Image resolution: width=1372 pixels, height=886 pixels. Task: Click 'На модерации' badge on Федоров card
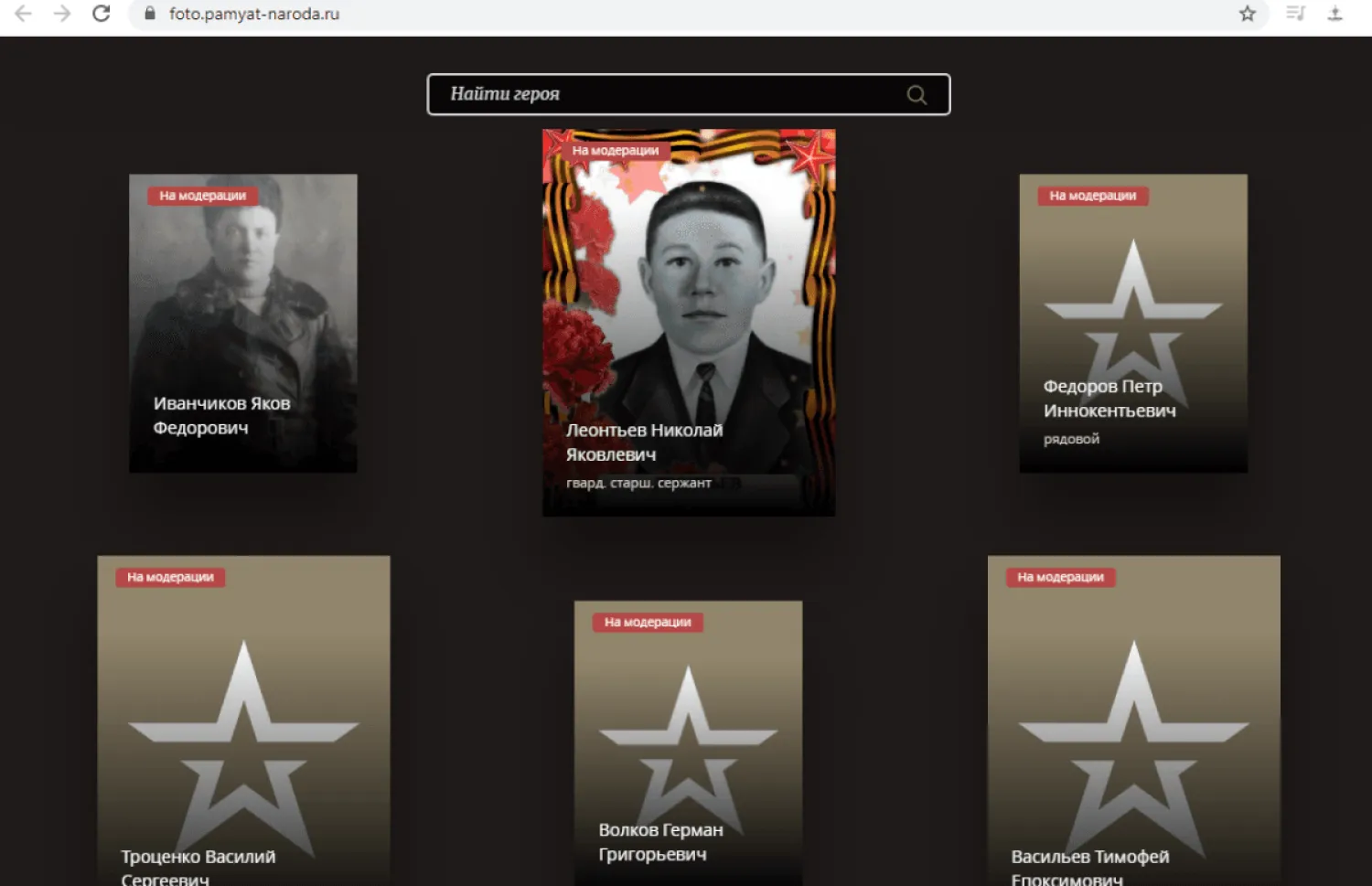tap(1093, 196)
